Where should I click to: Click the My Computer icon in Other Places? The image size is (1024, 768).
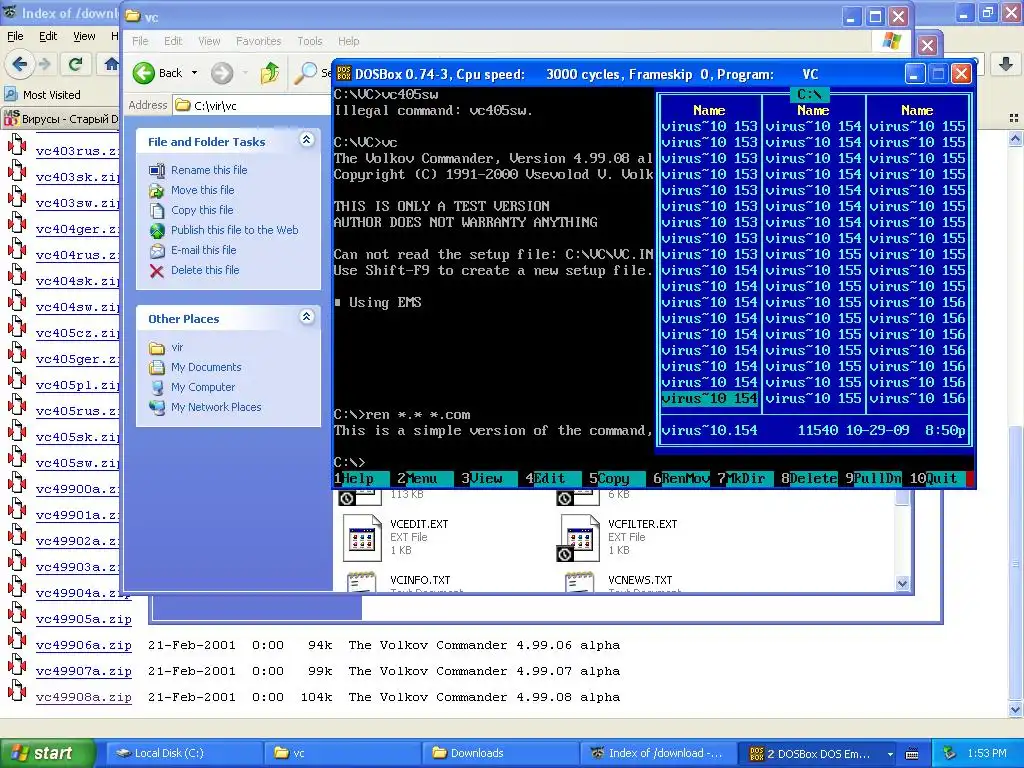tap(157, 387)
